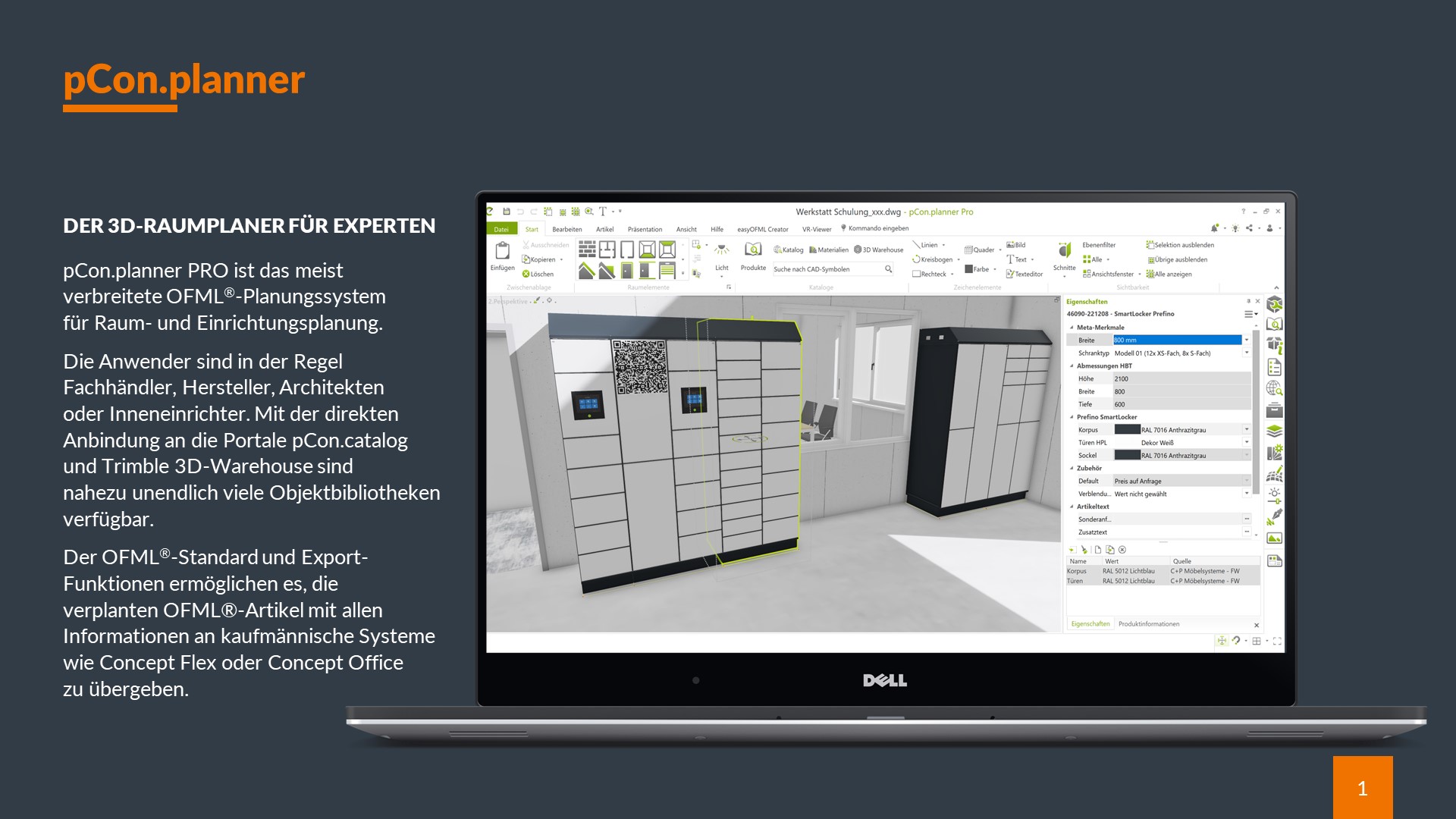1456x819 pixels.
Task: Collapse the Abmessungen HBT section
Action: [x=1072, y=366]
